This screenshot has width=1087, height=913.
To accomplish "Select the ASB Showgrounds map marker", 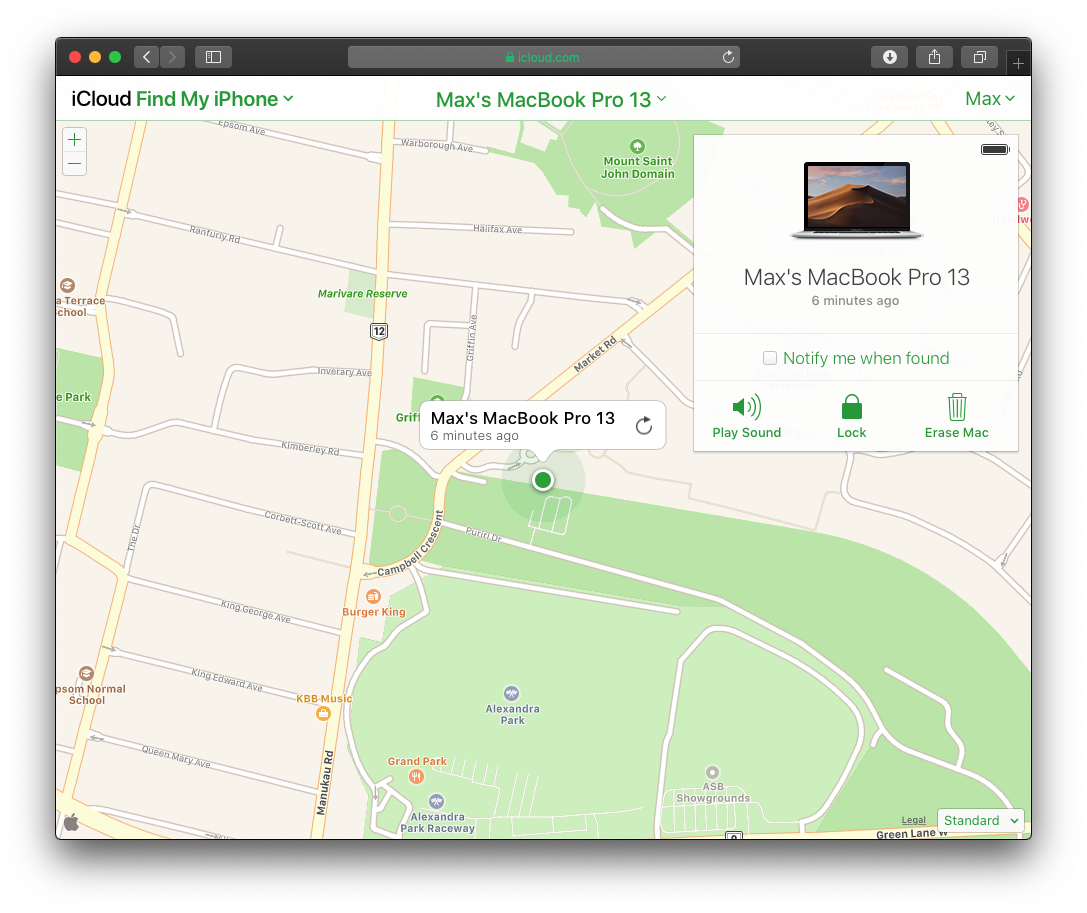I will 712,772.
